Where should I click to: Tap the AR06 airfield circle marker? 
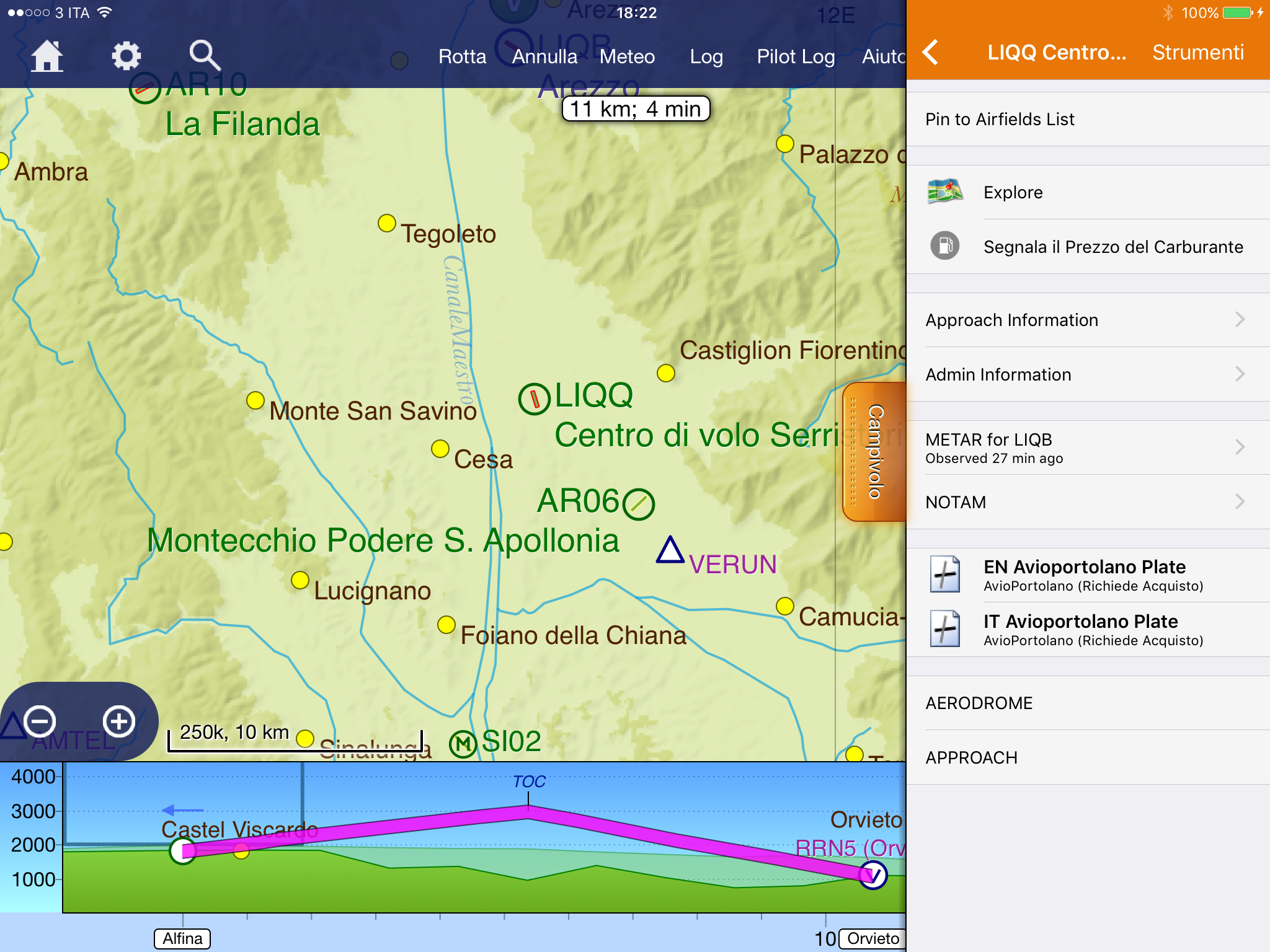click(639, 504)
